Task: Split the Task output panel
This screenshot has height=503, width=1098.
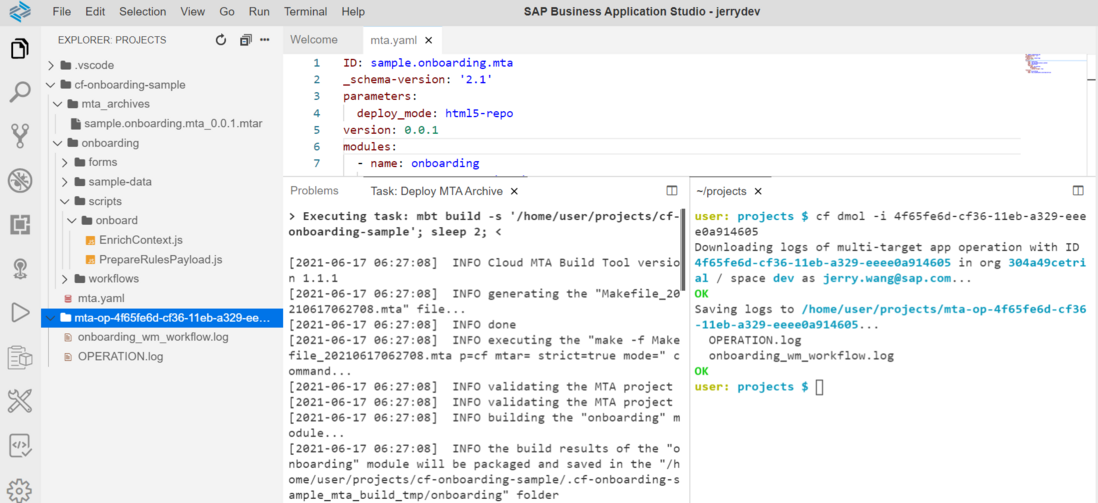Action: click(671, 191)
